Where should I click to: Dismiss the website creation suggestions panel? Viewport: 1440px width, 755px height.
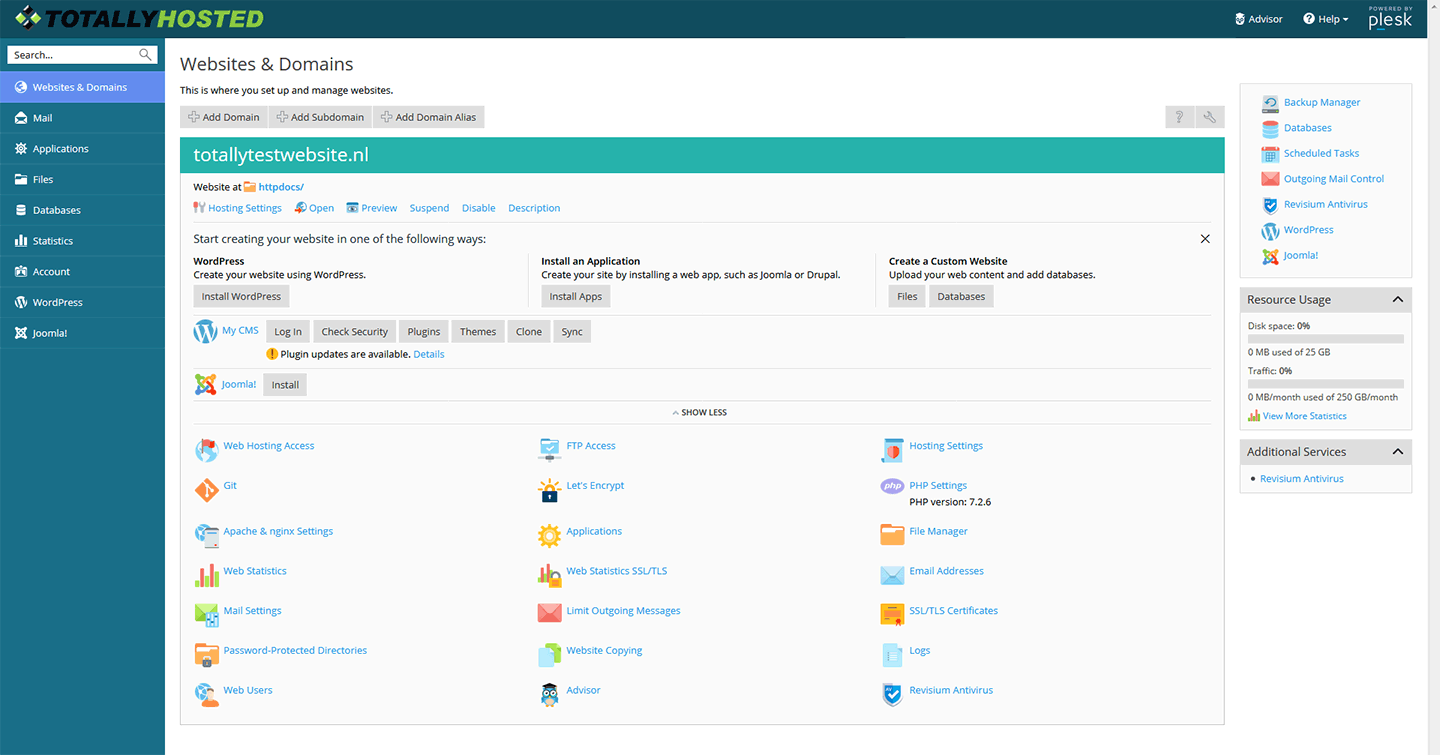click(x=1205, y=239)
